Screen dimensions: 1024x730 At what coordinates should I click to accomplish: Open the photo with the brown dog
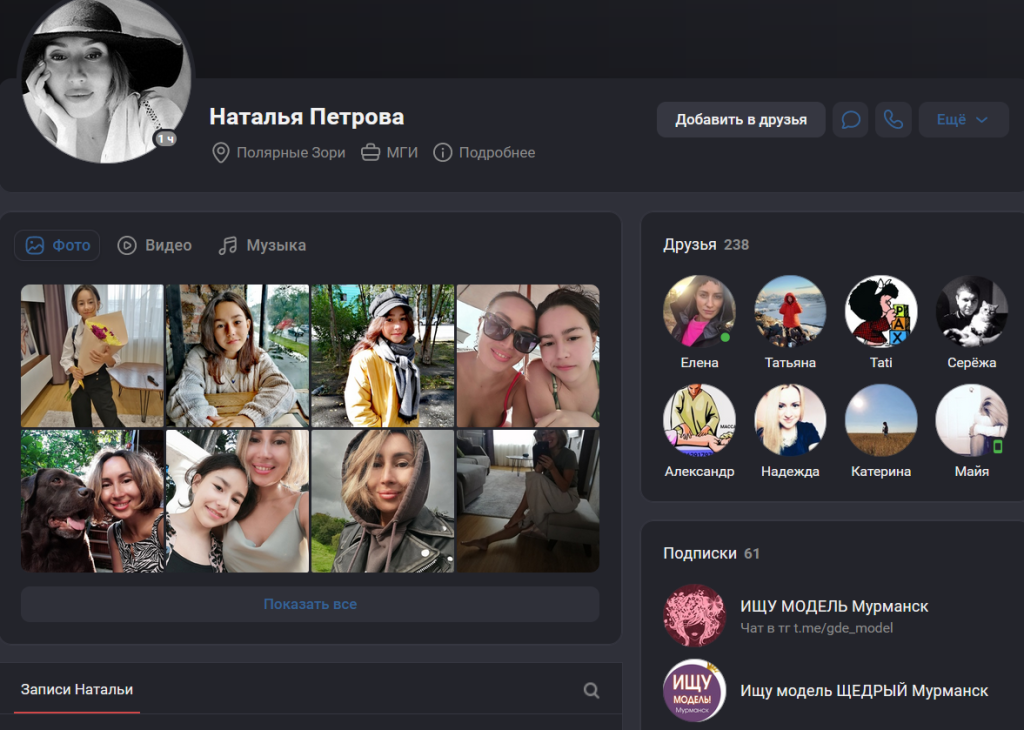tap(92, 501)
